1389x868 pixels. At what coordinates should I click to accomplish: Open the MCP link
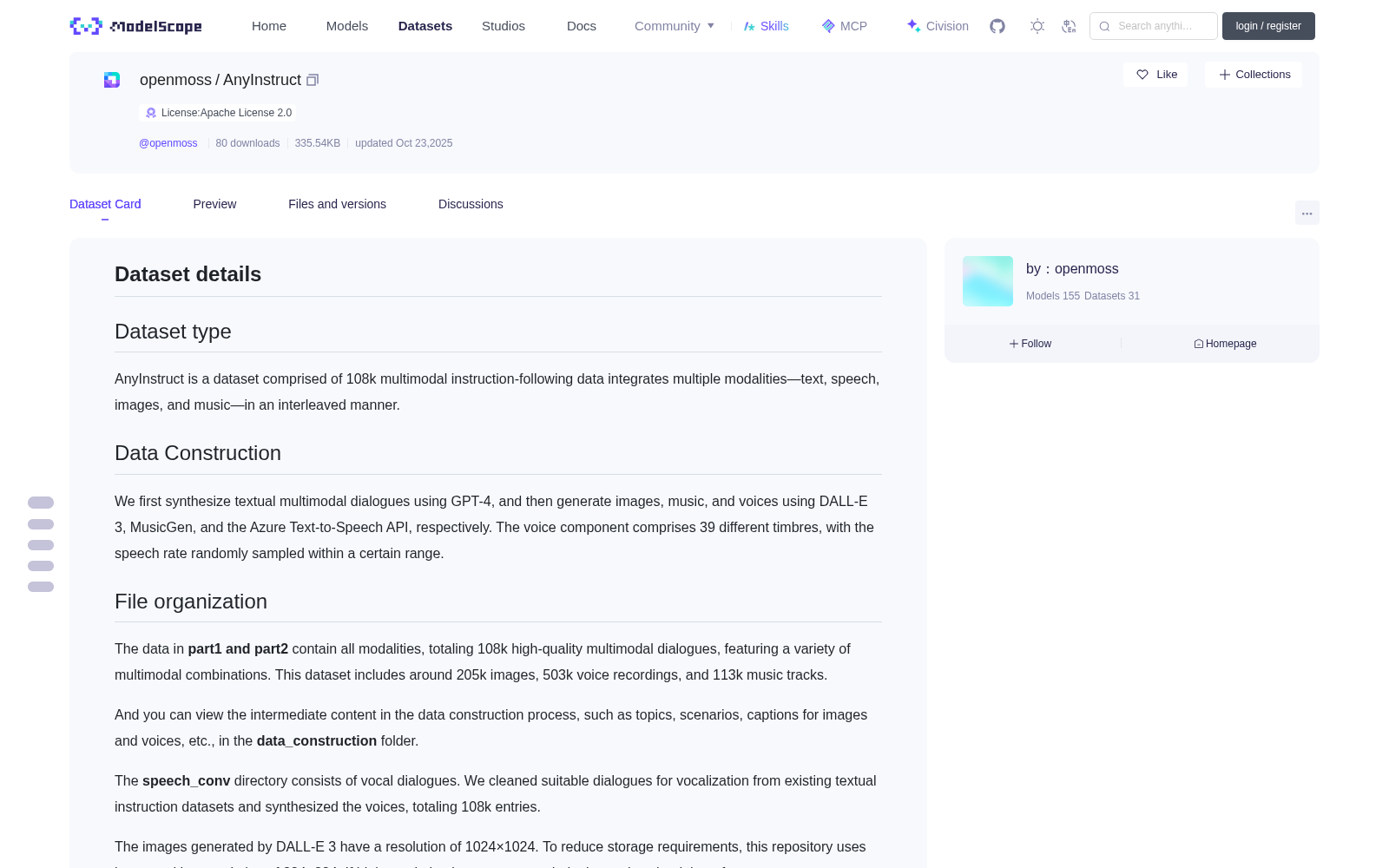coord(844,26)
